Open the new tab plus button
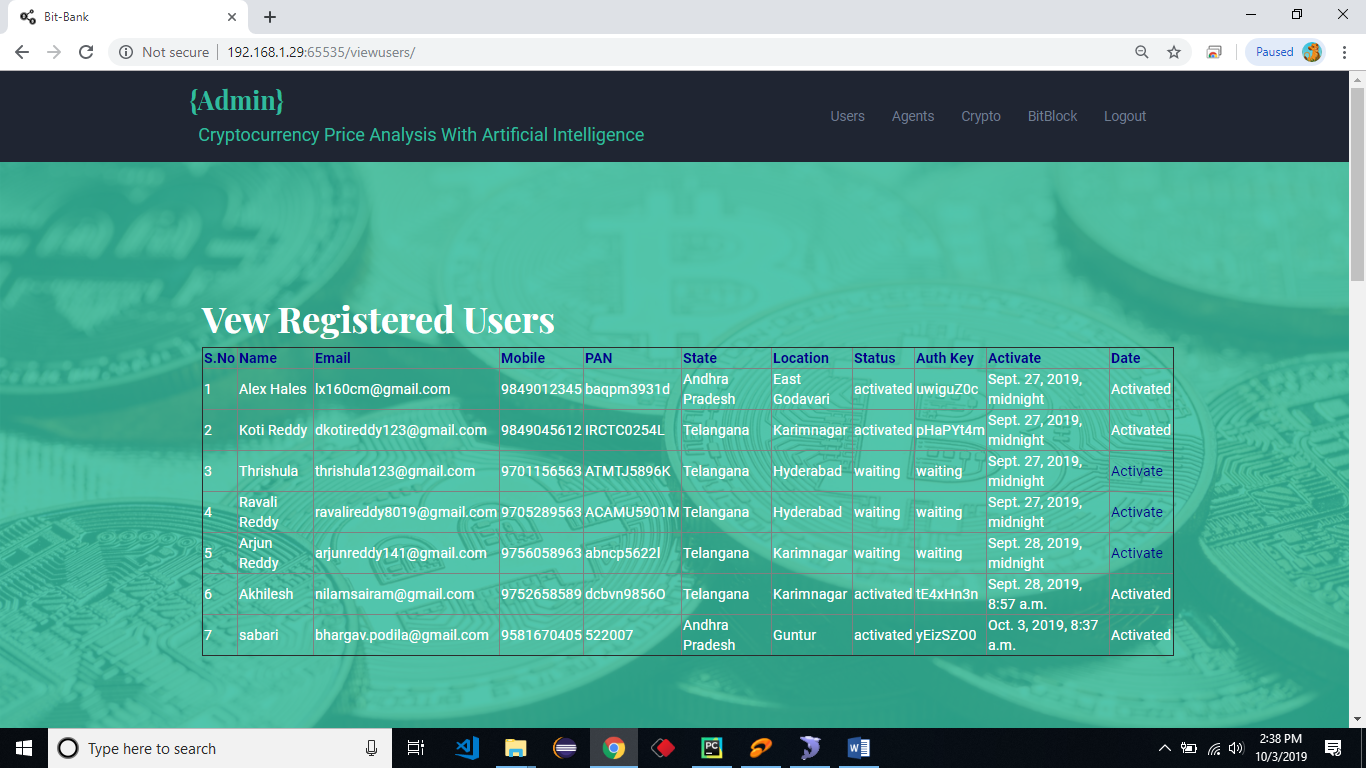Screen dimensions: 1366x768 coord(270,17)
